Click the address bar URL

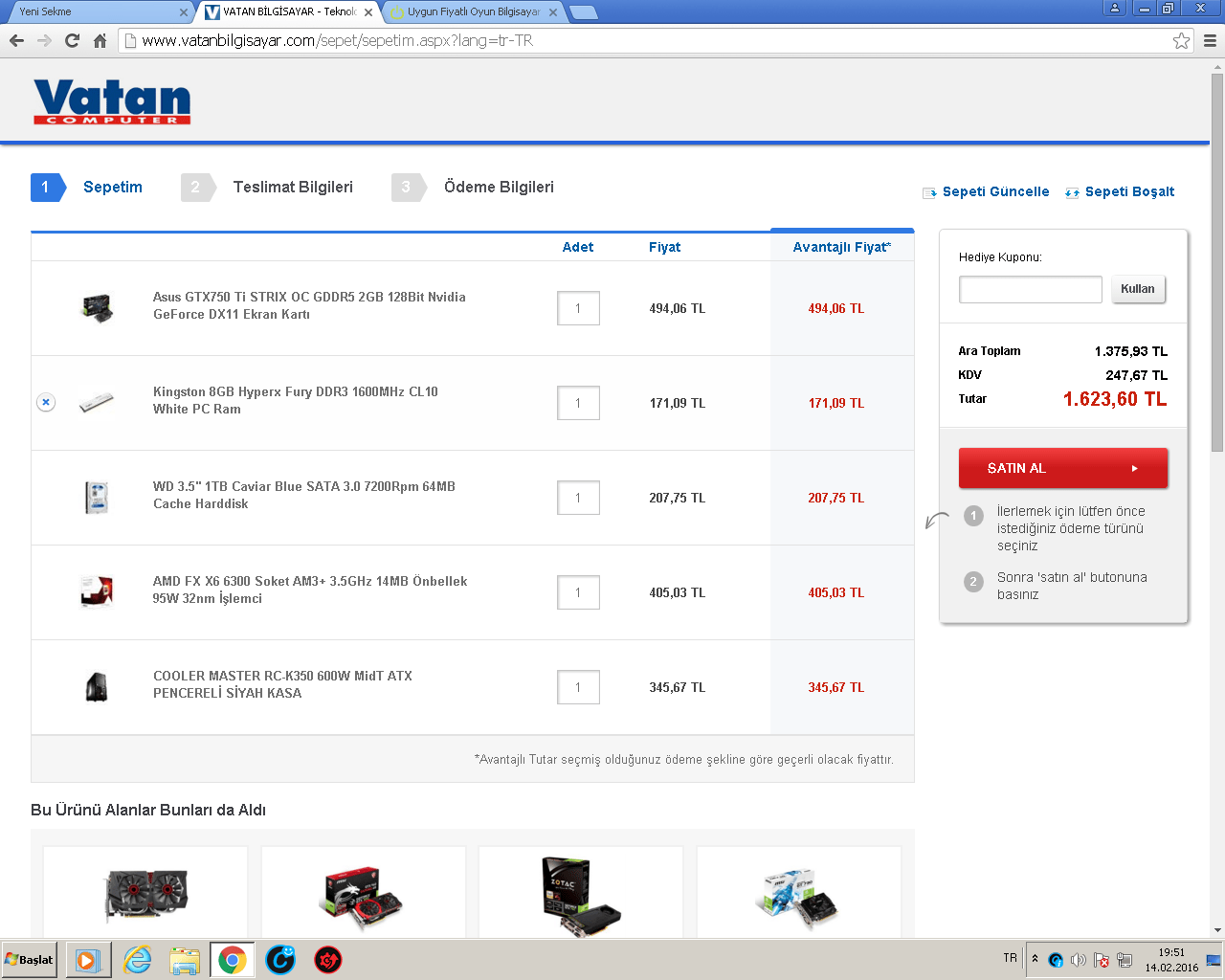tap(338, 41)
